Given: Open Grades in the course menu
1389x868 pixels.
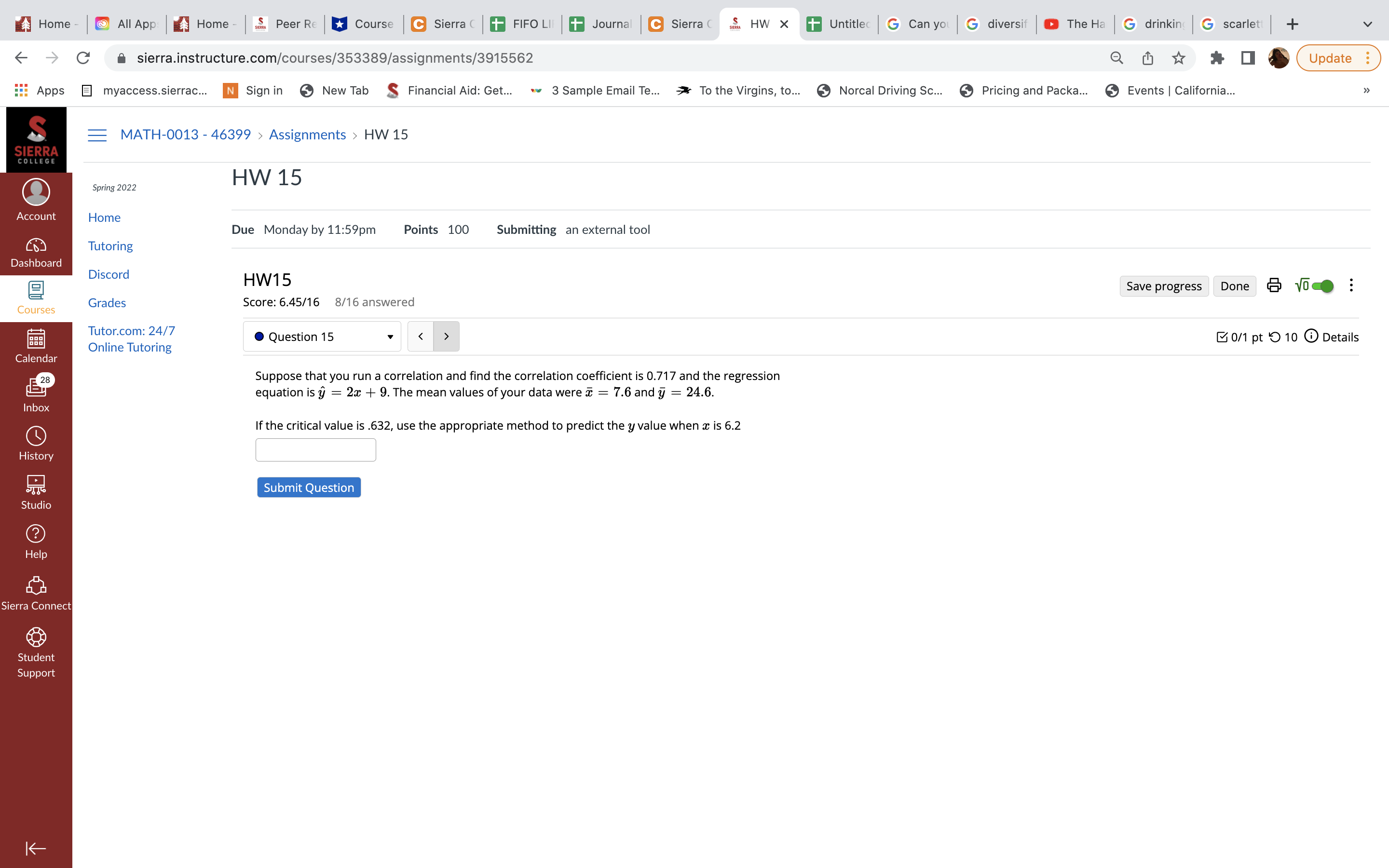Looking at the screenshot, I should [x=107, y=302].
